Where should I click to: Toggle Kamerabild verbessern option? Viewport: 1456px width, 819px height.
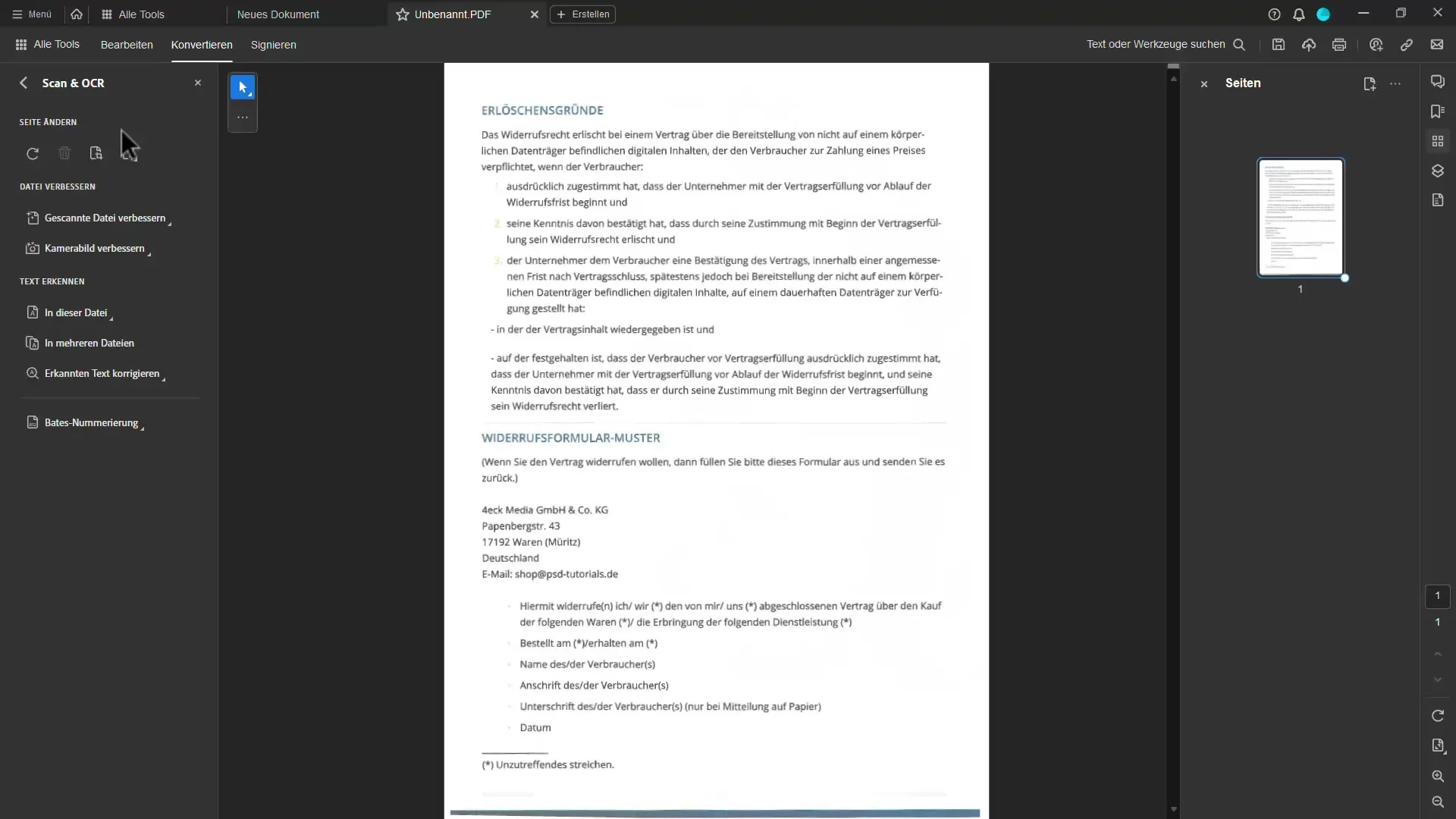point(94,248)
